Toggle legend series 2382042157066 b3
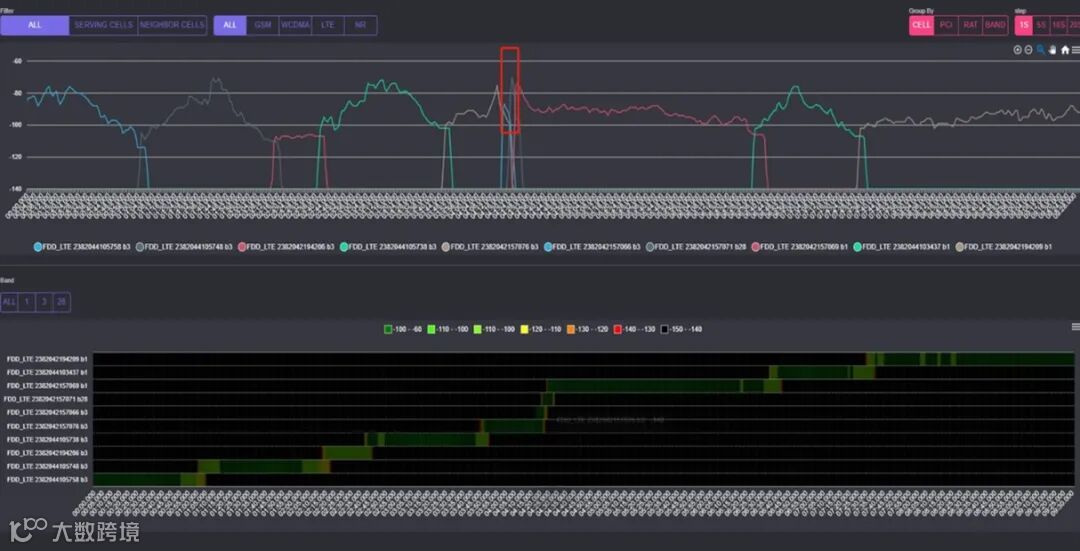 pyautogui.click(x=592, y=247)
